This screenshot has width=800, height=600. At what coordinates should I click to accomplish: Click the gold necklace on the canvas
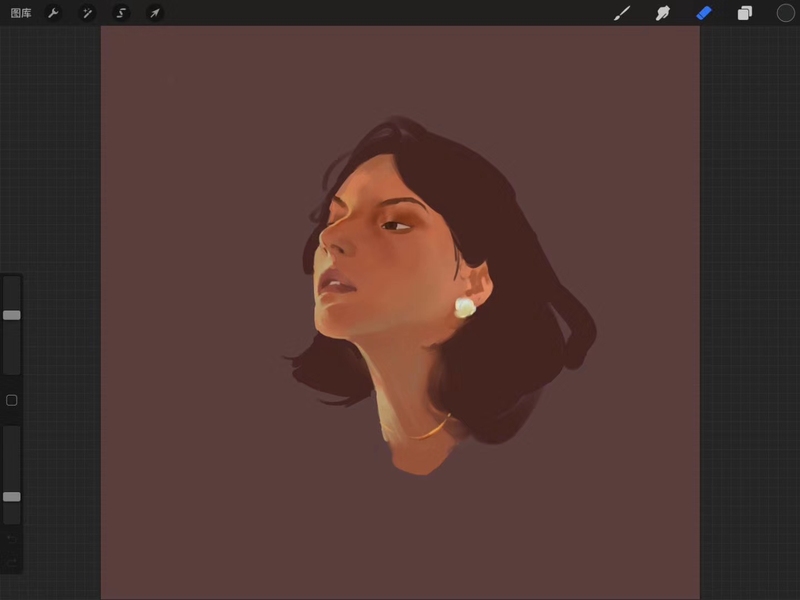pos(428,430)
